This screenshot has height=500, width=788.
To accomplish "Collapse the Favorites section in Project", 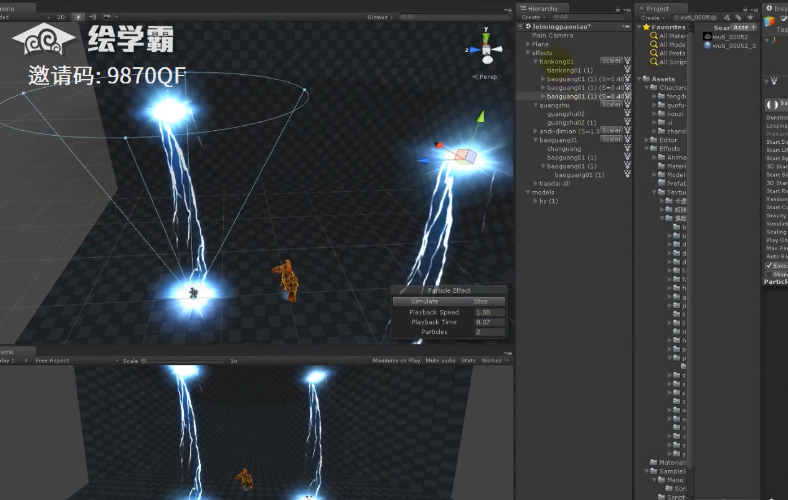I will [x=639, y=27].
